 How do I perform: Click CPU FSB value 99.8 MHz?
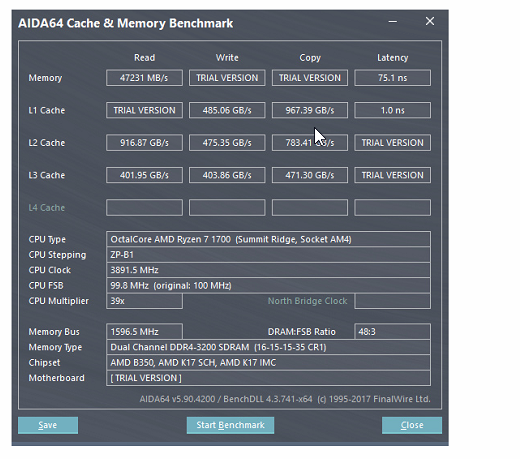[268, 286]
